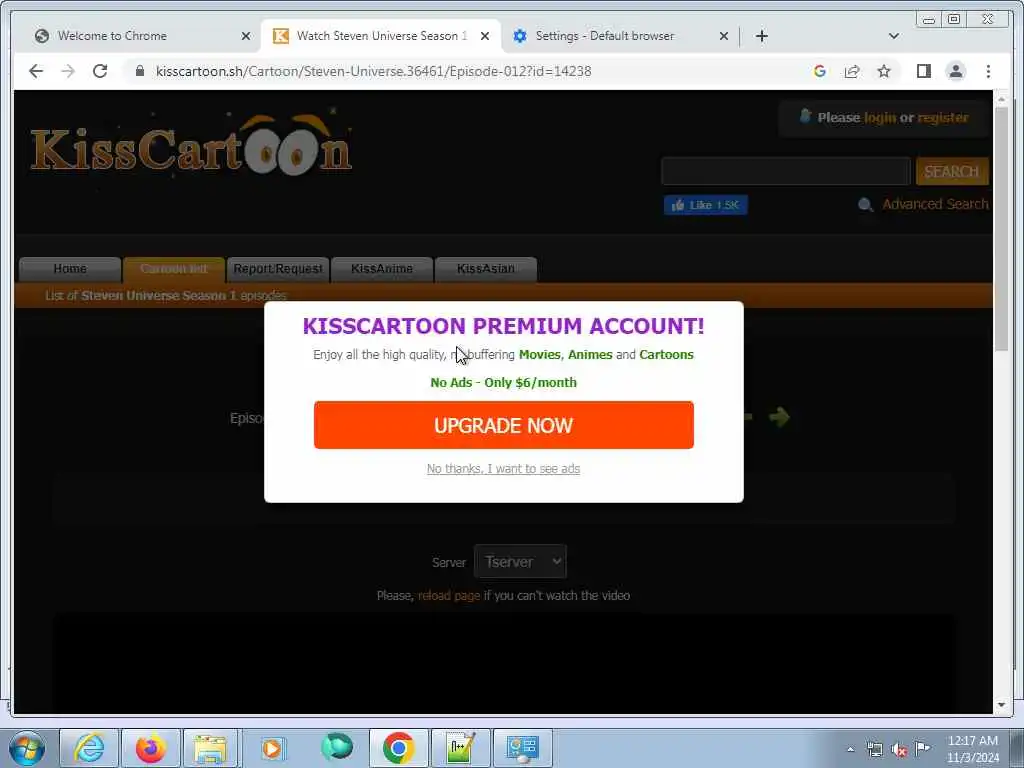Screen dimensions: 1024x768
Task: Go to next episode green arrow
Action: 778,417
